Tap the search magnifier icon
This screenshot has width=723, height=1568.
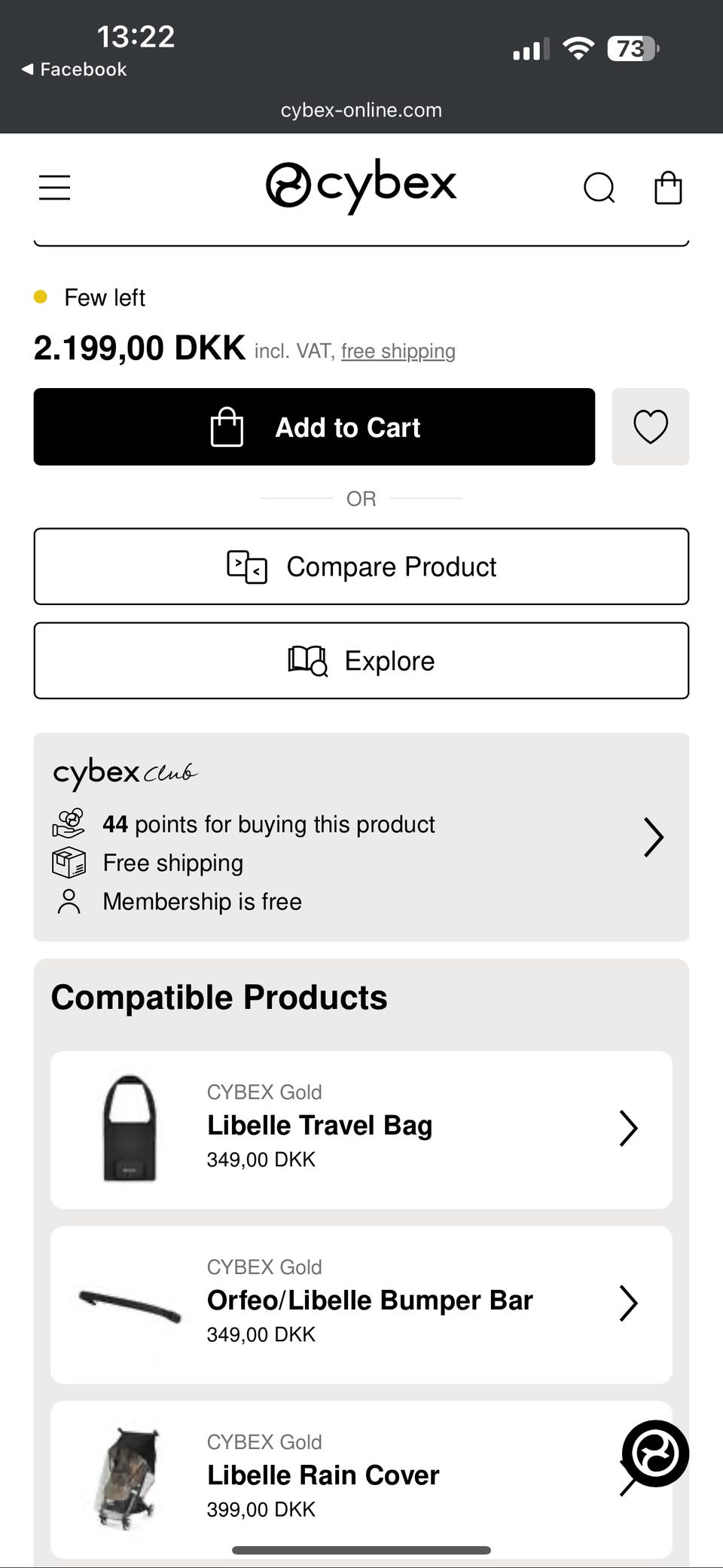[x=599, y=188]
